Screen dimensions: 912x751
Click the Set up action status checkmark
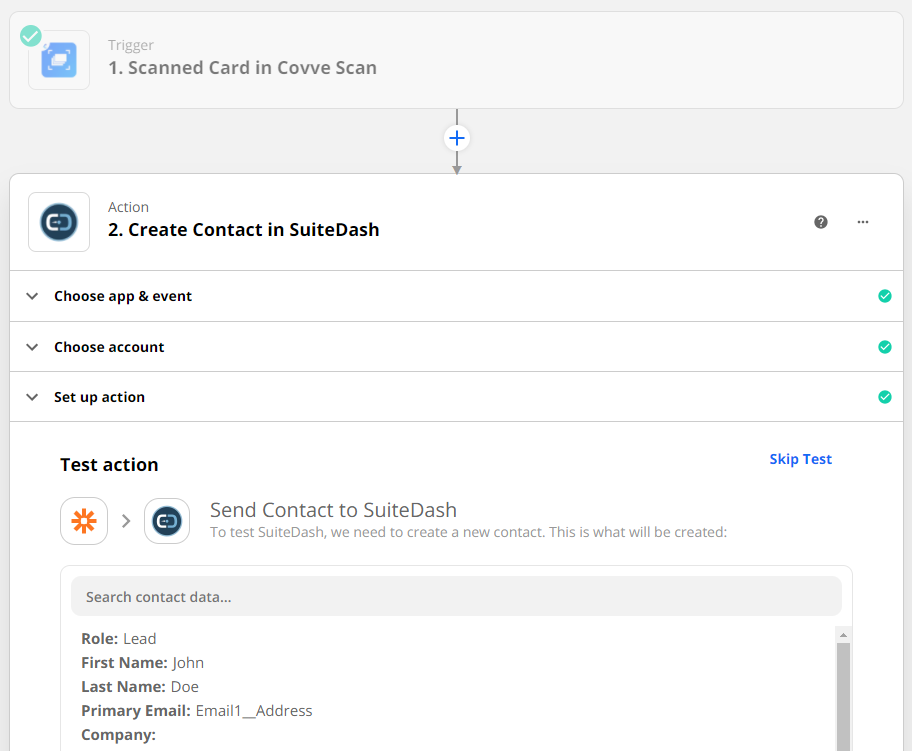tap(884, 397)
